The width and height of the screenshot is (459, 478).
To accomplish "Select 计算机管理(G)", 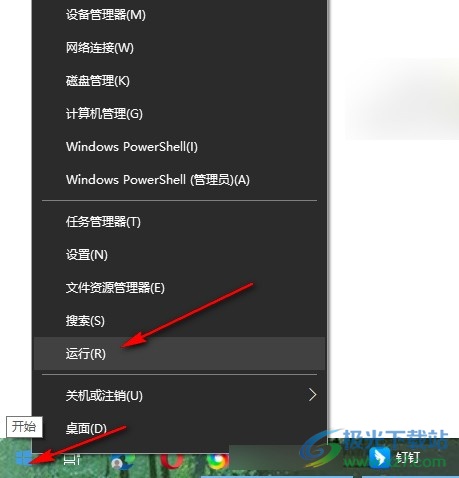I will tap(179, 114).
